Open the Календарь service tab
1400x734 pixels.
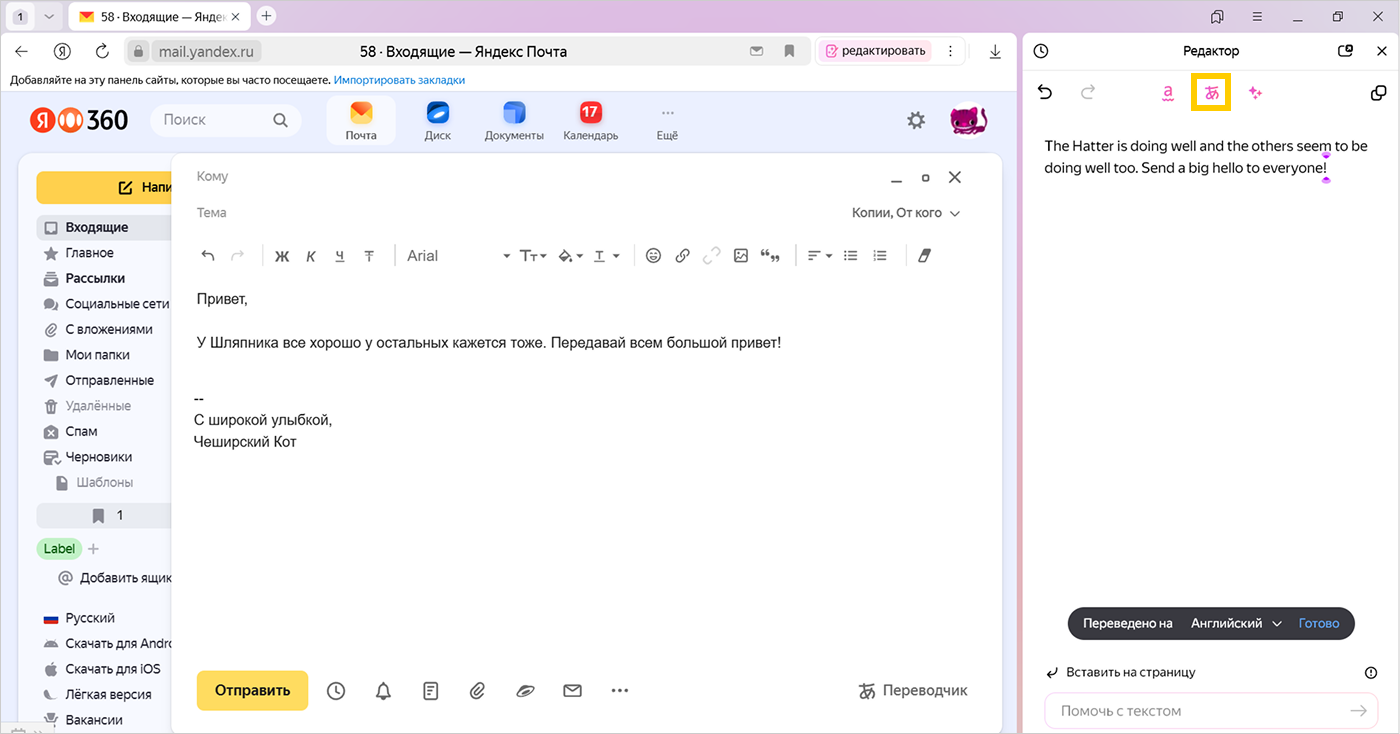click(590, 120)
